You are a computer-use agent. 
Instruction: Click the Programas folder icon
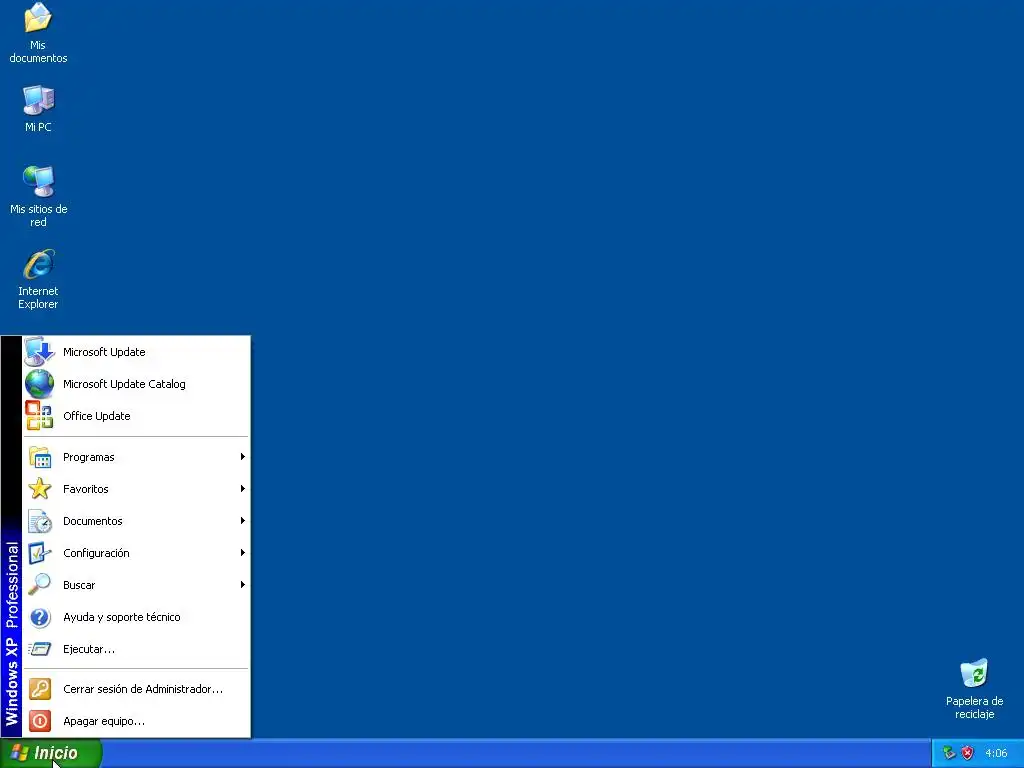[x=40, y=457]
